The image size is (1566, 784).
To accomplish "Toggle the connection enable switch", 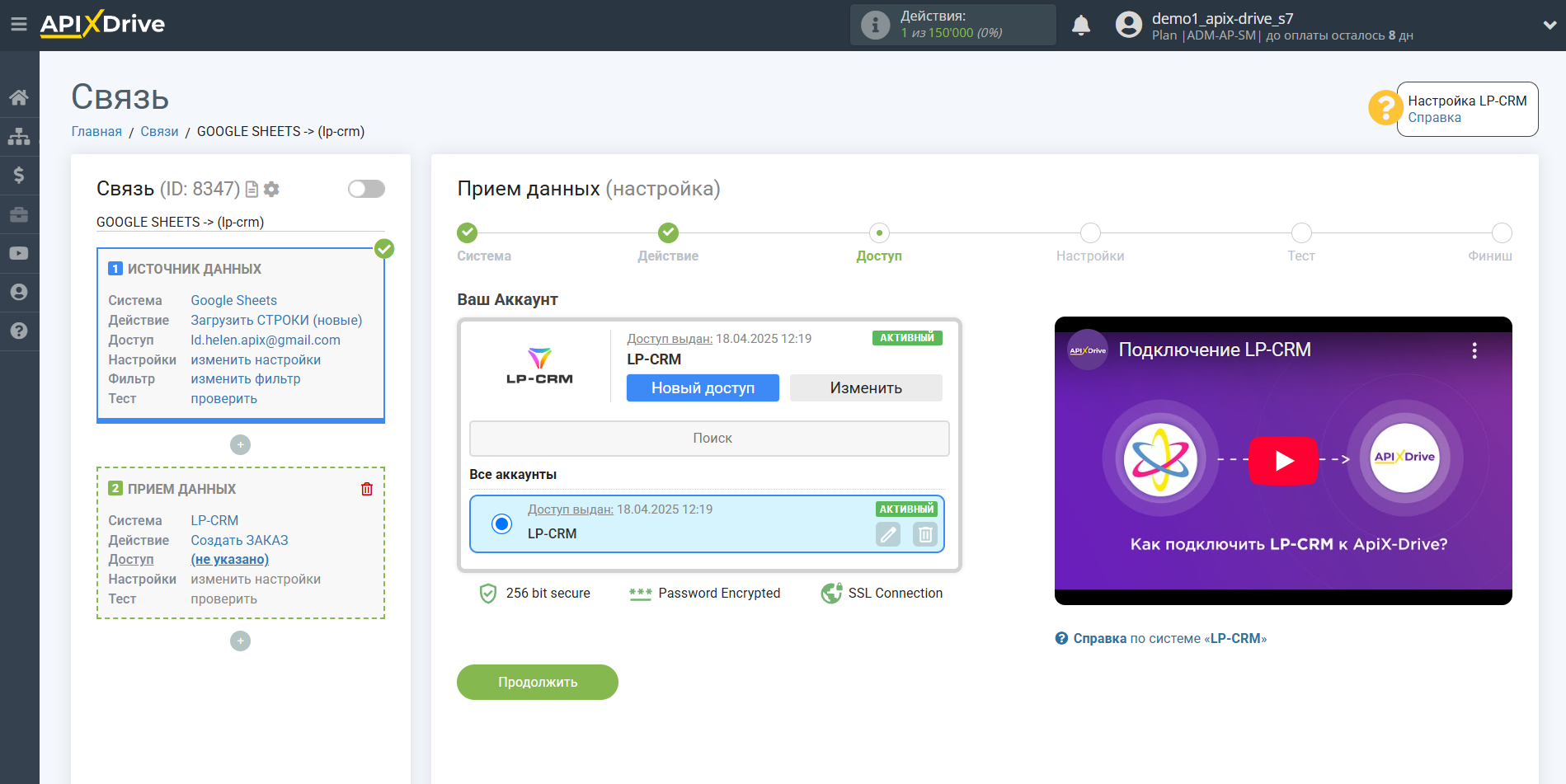I will [x=366, y=189].
